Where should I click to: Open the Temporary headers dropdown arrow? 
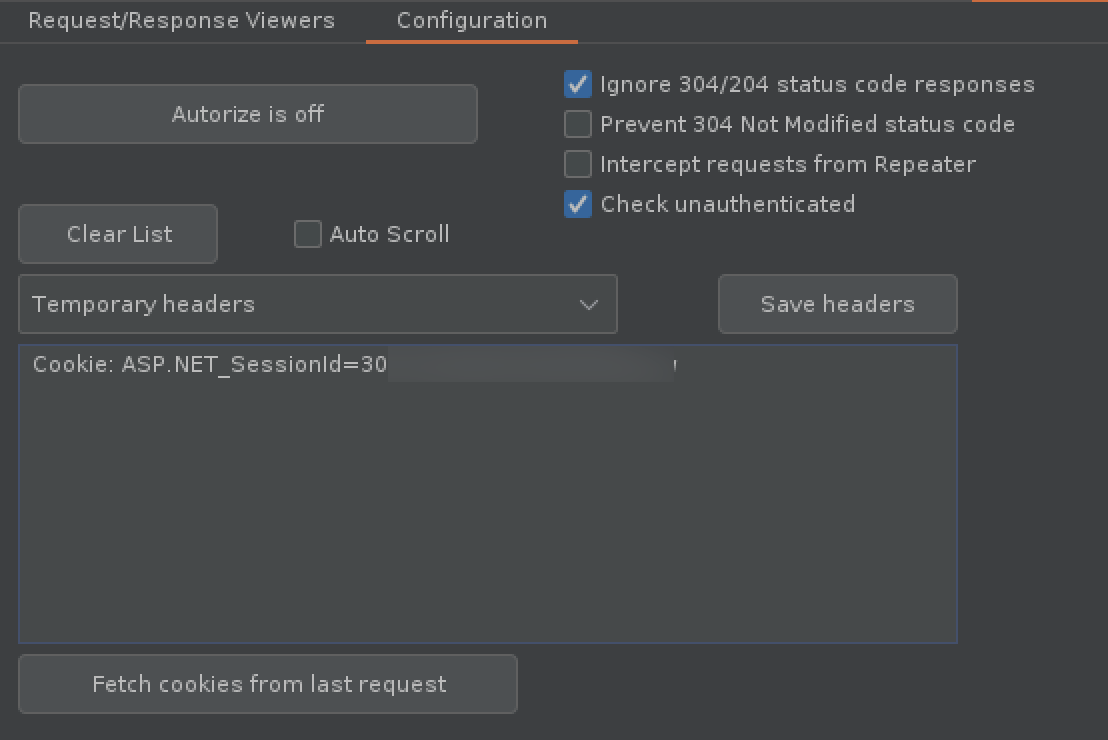(x=589, y=305)
